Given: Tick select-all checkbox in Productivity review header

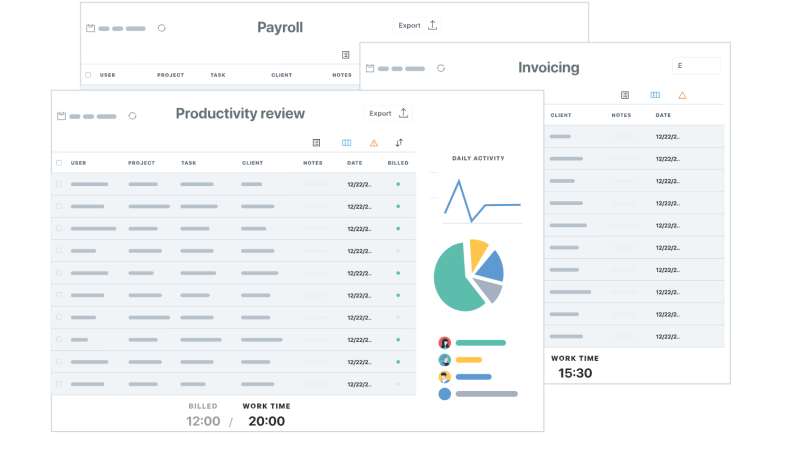Looking at the screenshot, I should 59,163.
